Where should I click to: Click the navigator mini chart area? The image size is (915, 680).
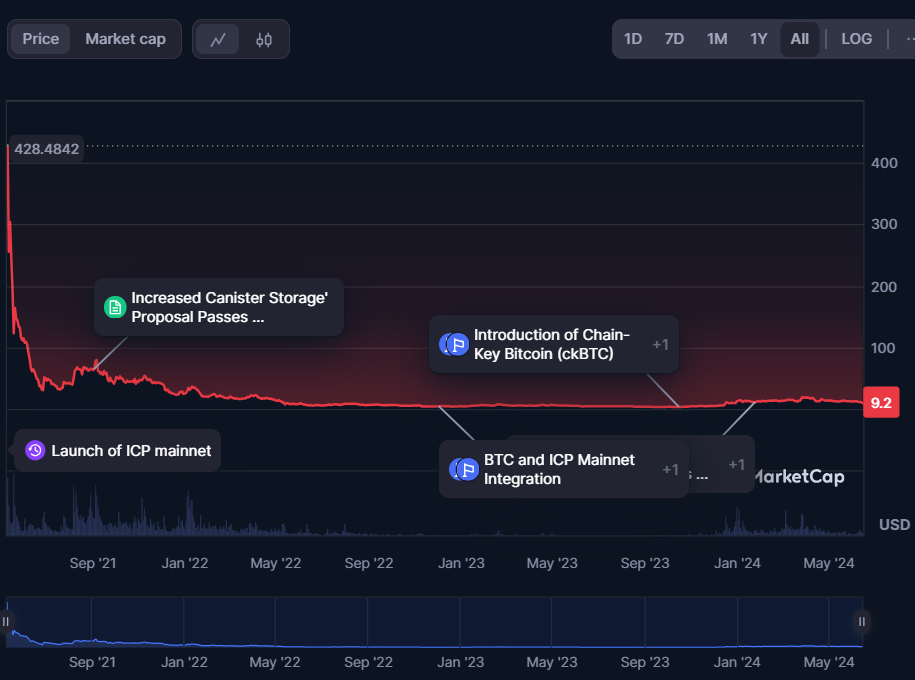tap(435, 622)
